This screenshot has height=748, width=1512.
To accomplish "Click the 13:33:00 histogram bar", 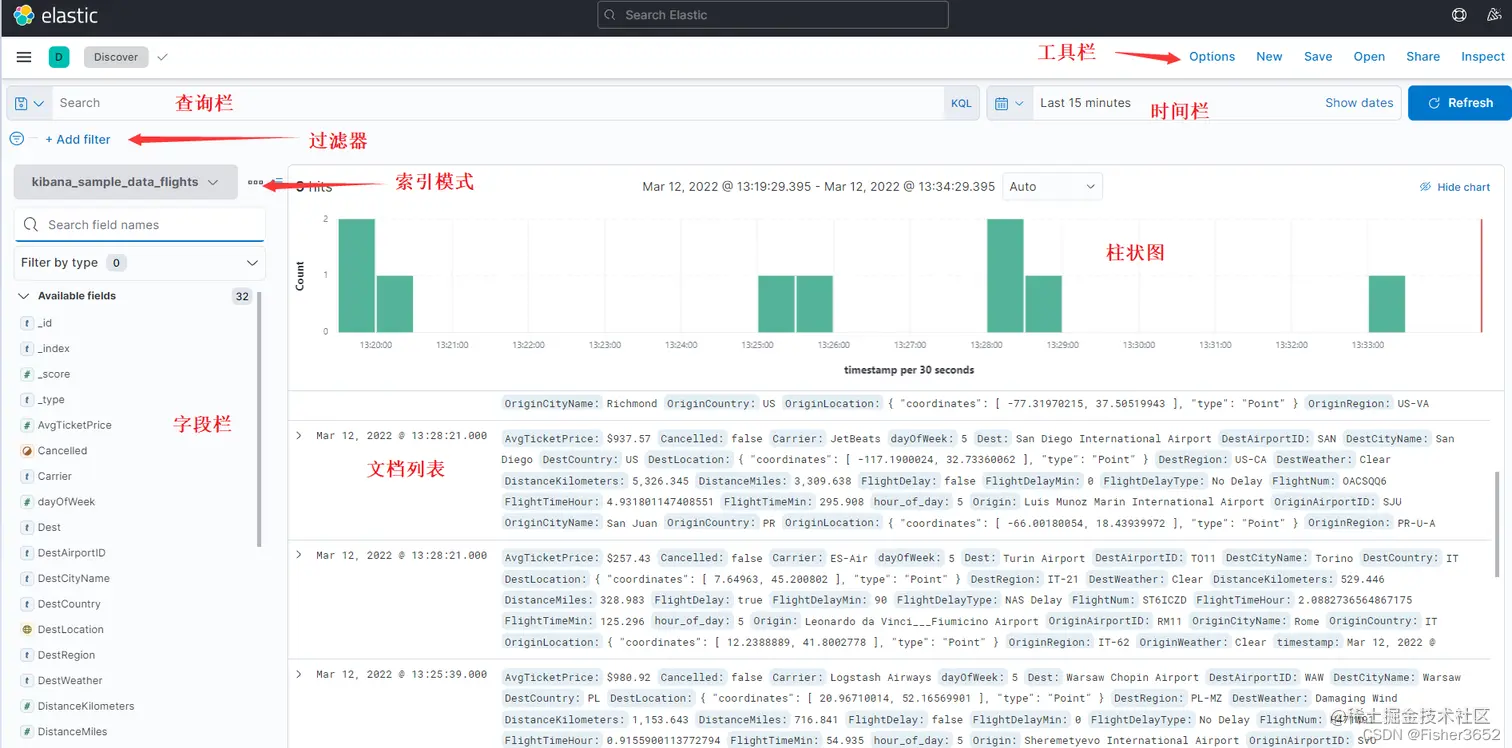I will [1387, 303].
